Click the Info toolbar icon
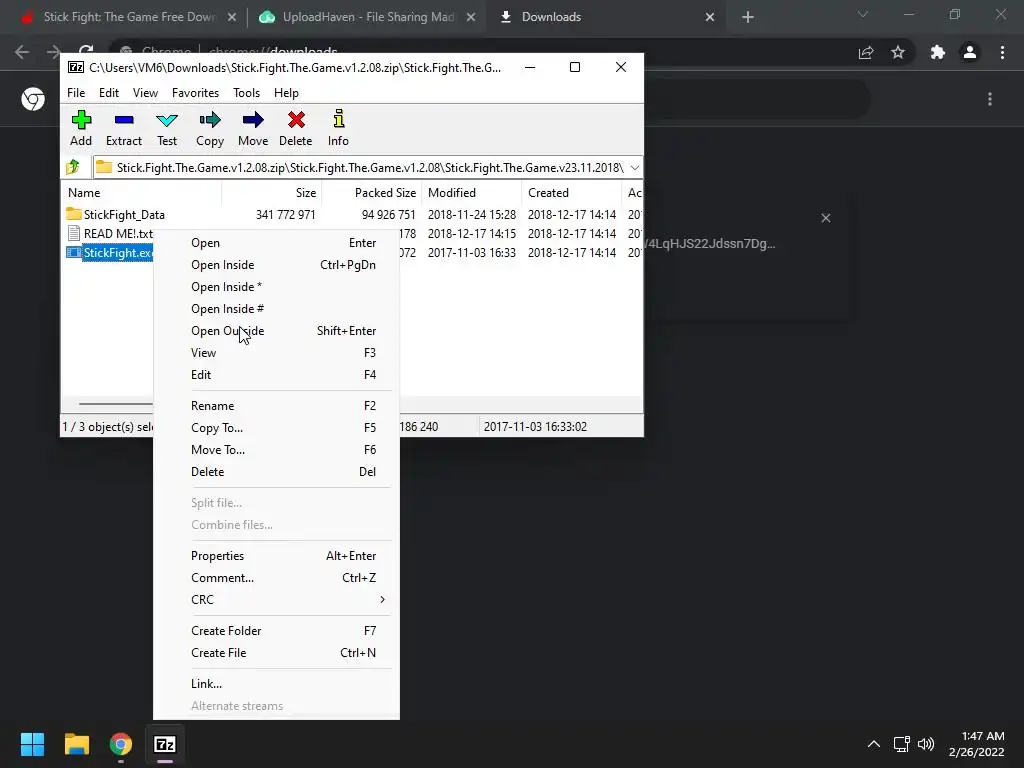 338,120
